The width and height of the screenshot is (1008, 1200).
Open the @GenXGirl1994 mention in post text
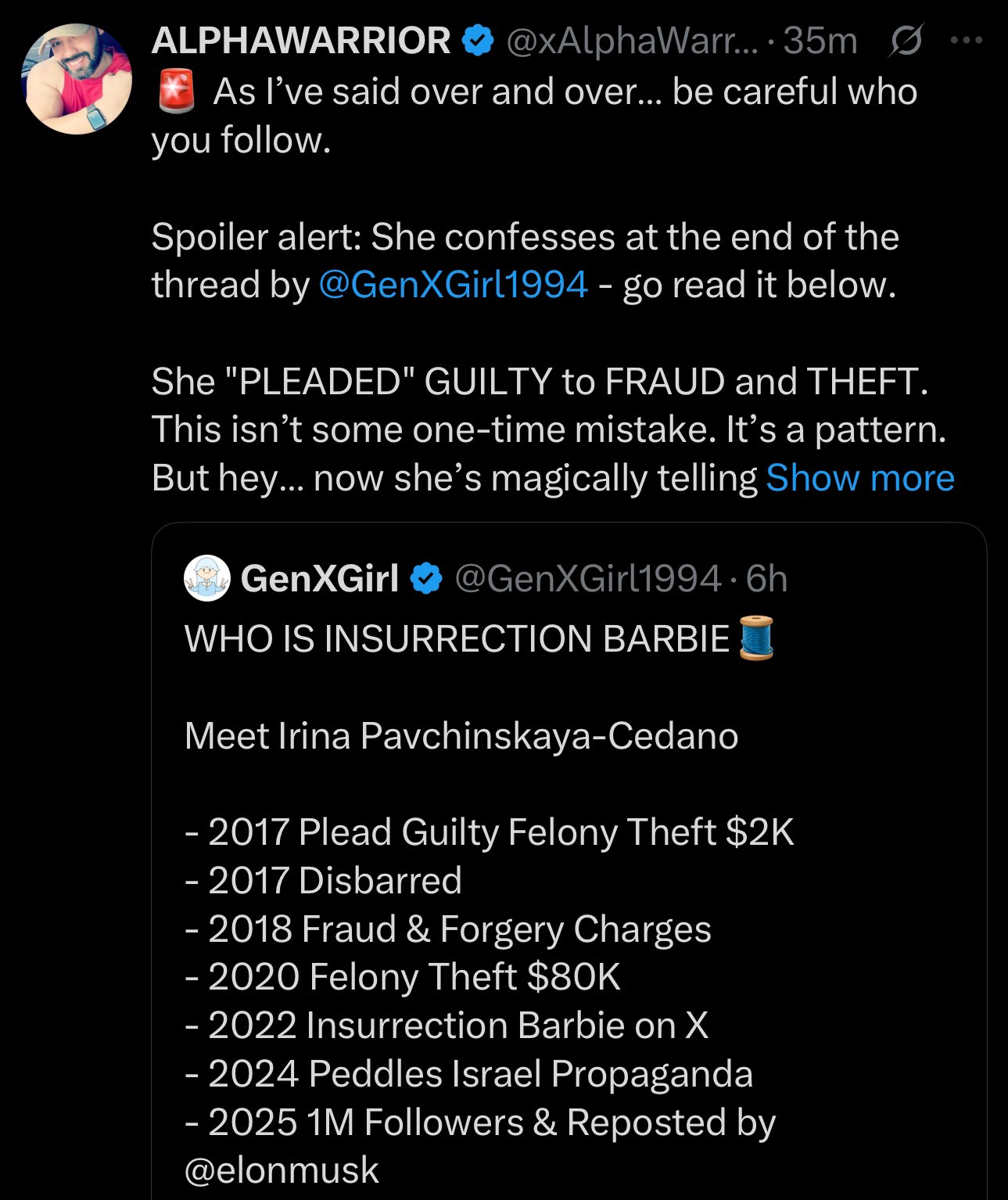453,285
